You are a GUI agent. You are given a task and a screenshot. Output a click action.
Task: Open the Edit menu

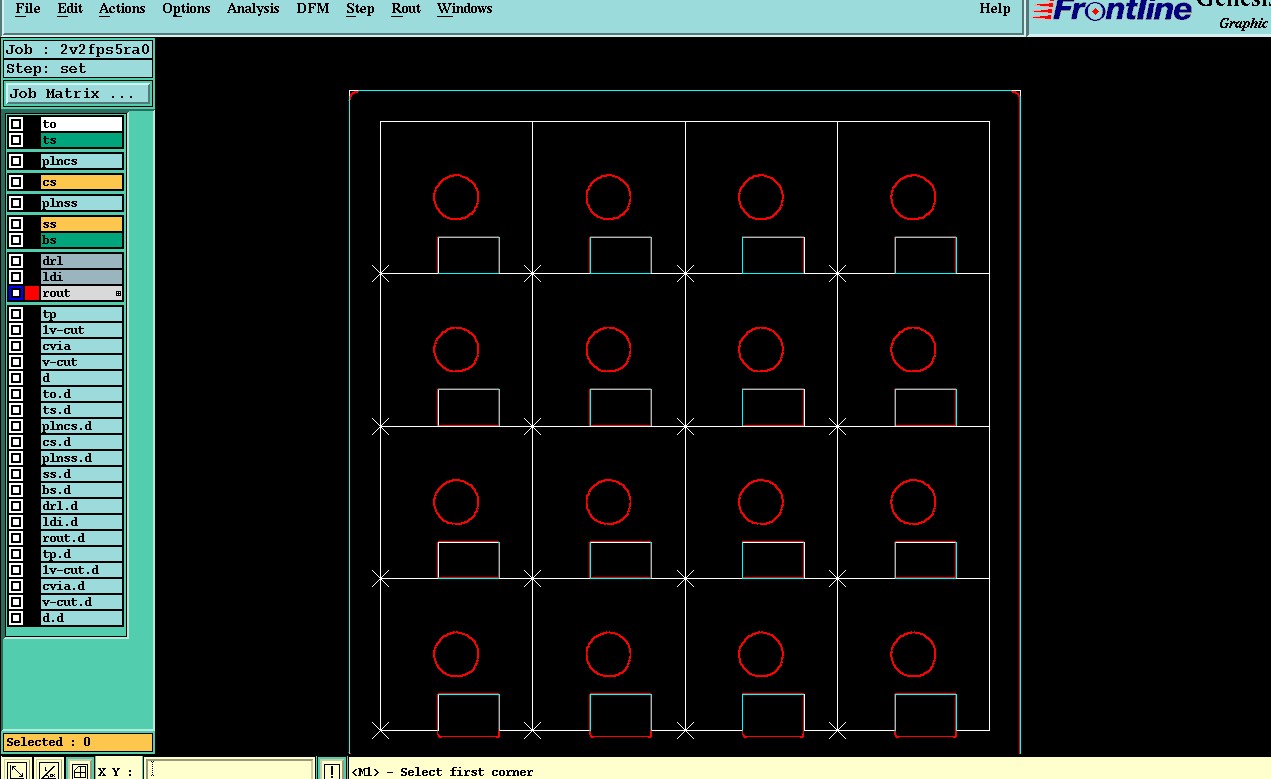(70, 9)
